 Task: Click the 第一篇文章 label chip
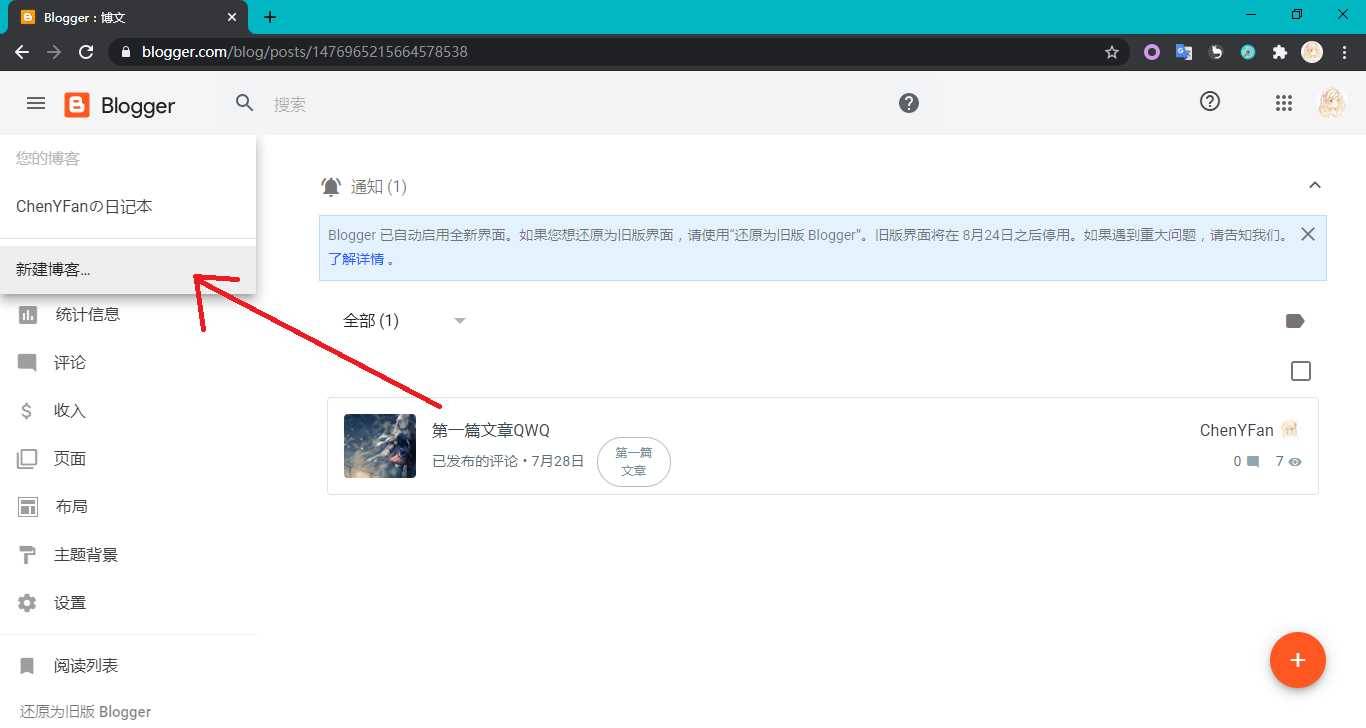pyautogui.click(x=634, y=461)
